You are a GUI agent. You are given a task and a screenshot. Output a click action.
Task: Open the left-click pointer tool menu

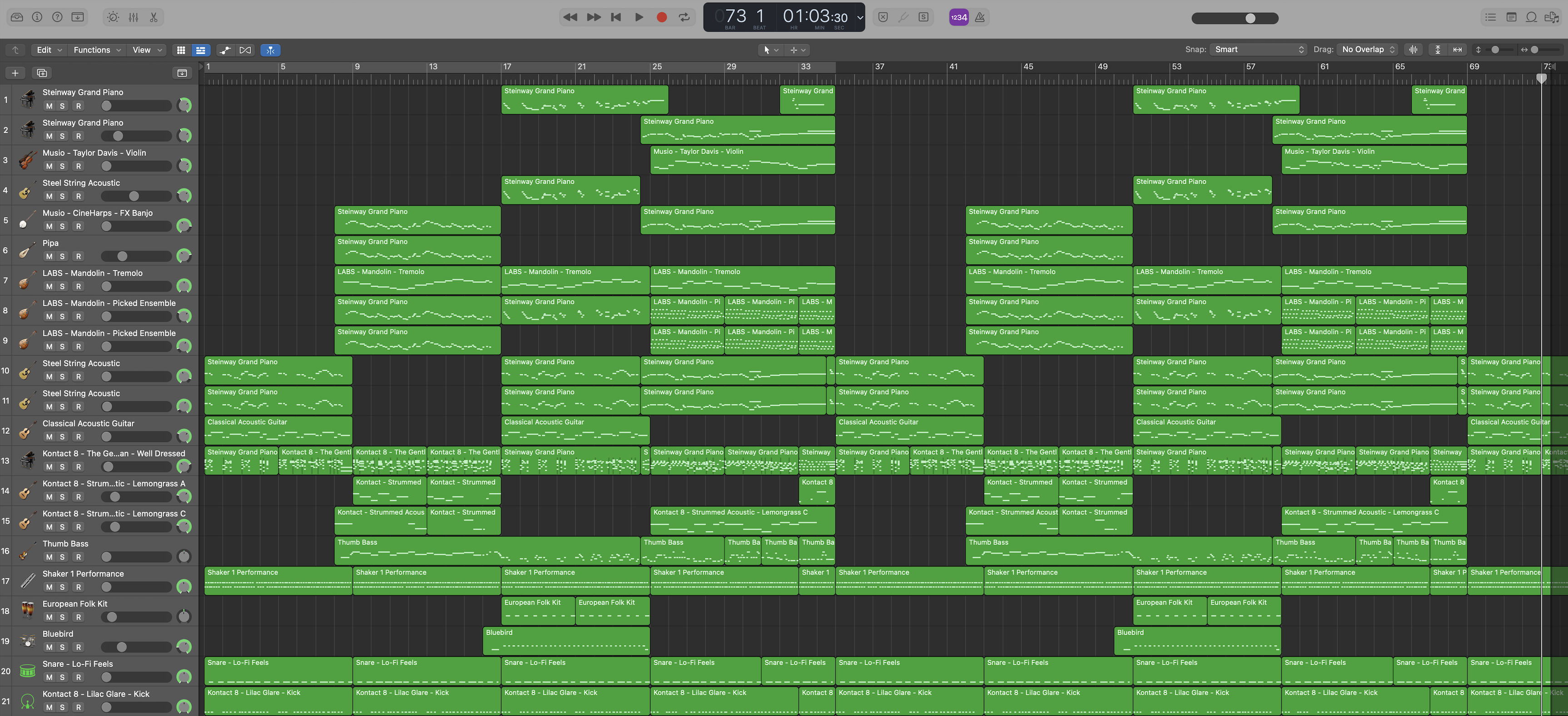[x=771, y=50]
